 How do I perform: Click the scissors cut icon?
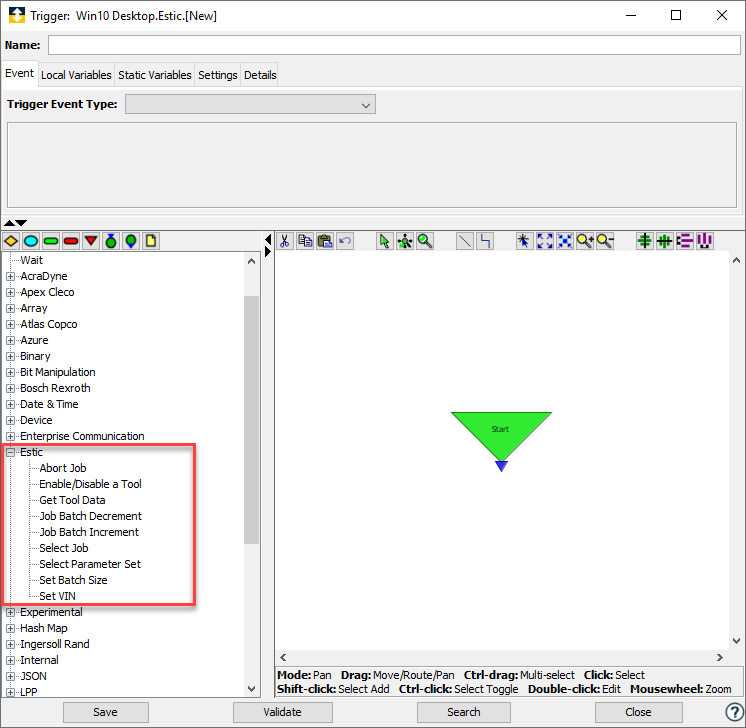(x=285, y=241)
